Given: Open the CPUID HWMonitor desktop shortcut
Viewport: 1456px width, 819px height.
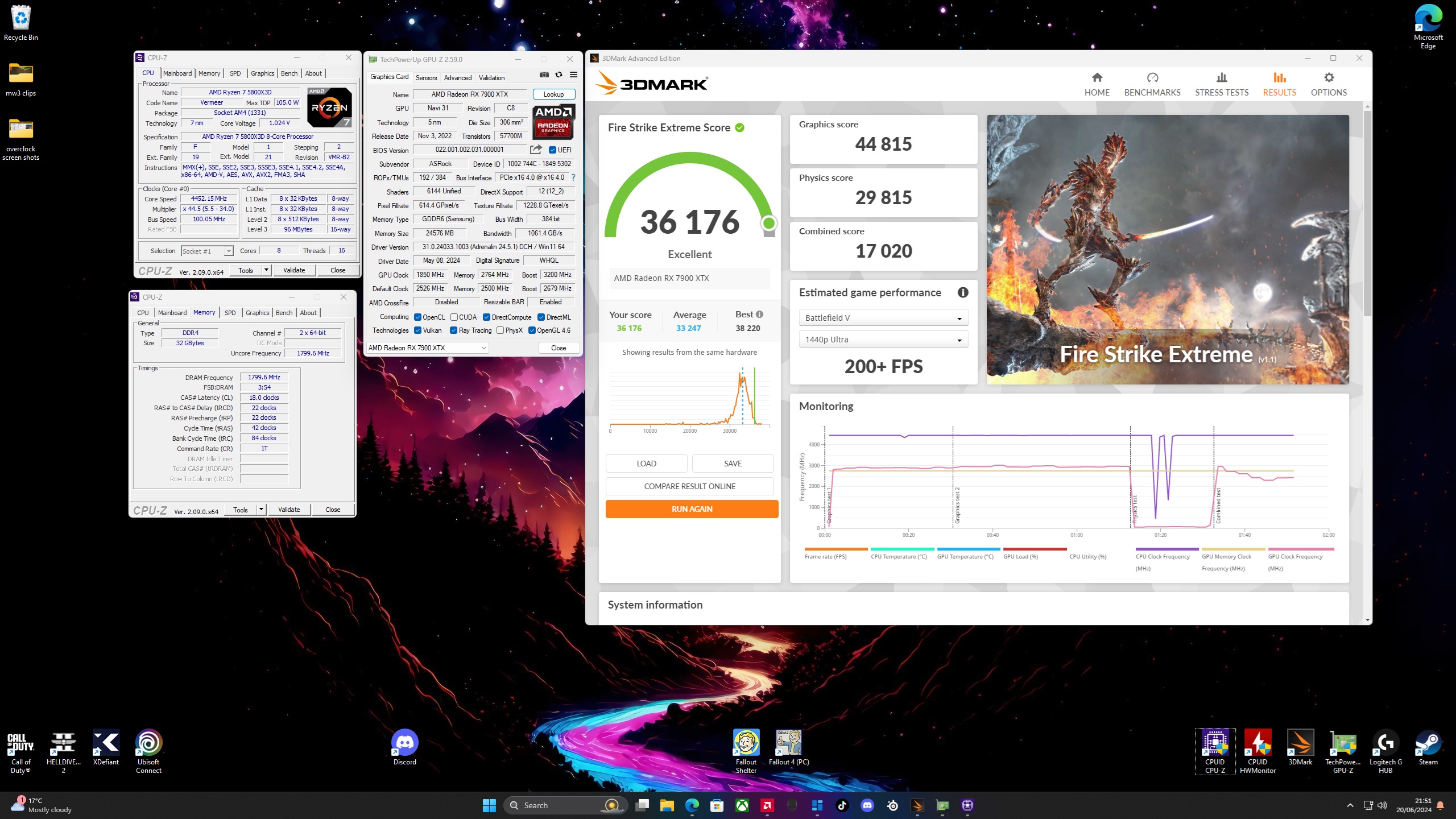Looking at the screenshot, I should pyautogui.click(x=1258, y=752).
